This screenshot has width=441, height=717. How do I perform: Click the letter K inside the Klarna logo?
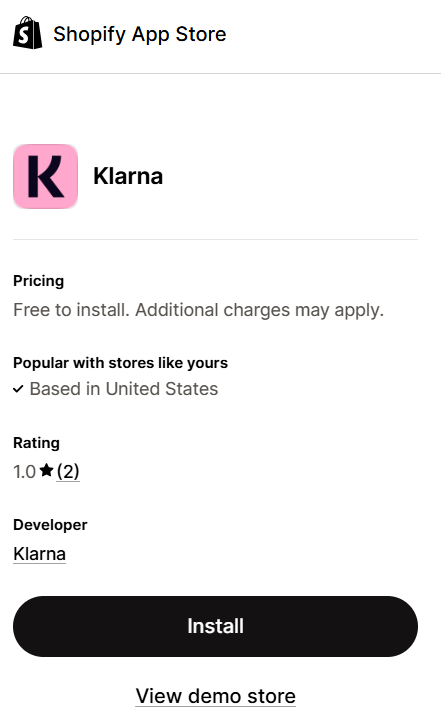(45, 177)
